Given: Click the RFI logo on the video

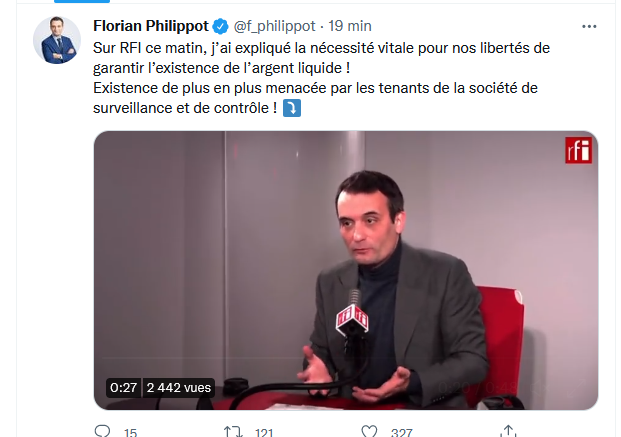Looking at the screenshot, I should pos(578,150).
